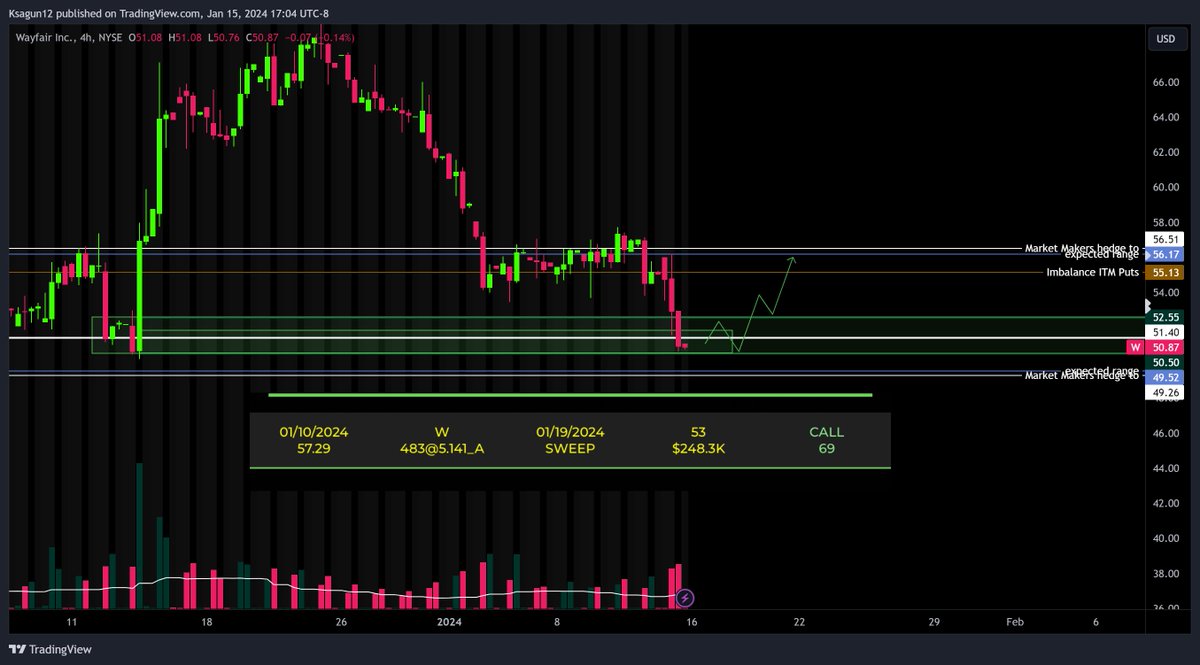Select the 56.51 price label

[1167, 240]
